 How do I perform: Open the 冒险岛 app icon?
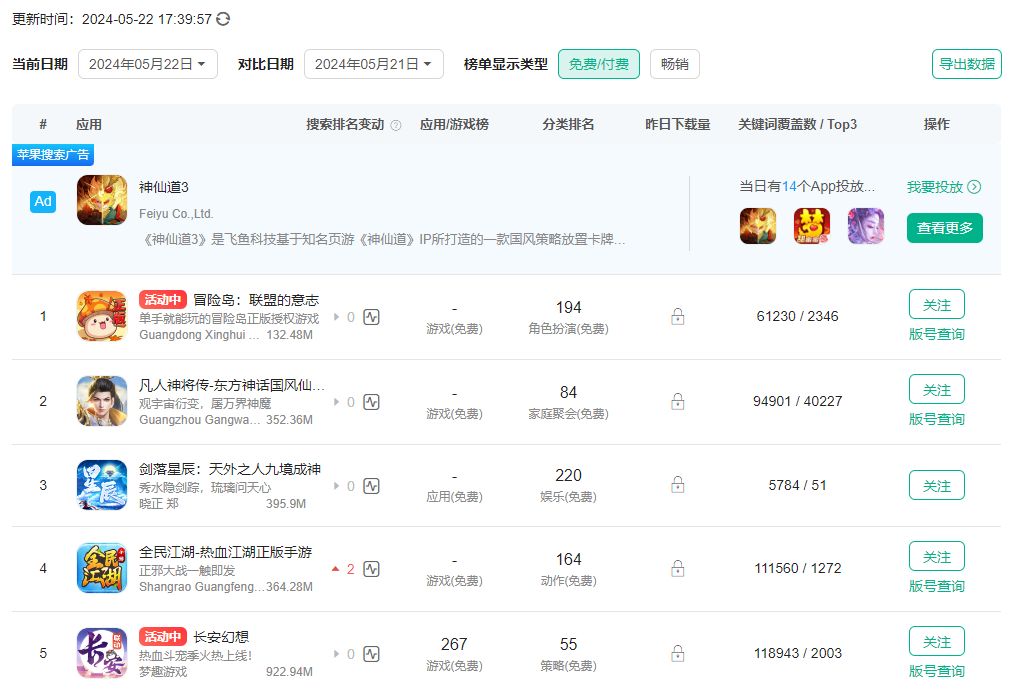[102, 316]
